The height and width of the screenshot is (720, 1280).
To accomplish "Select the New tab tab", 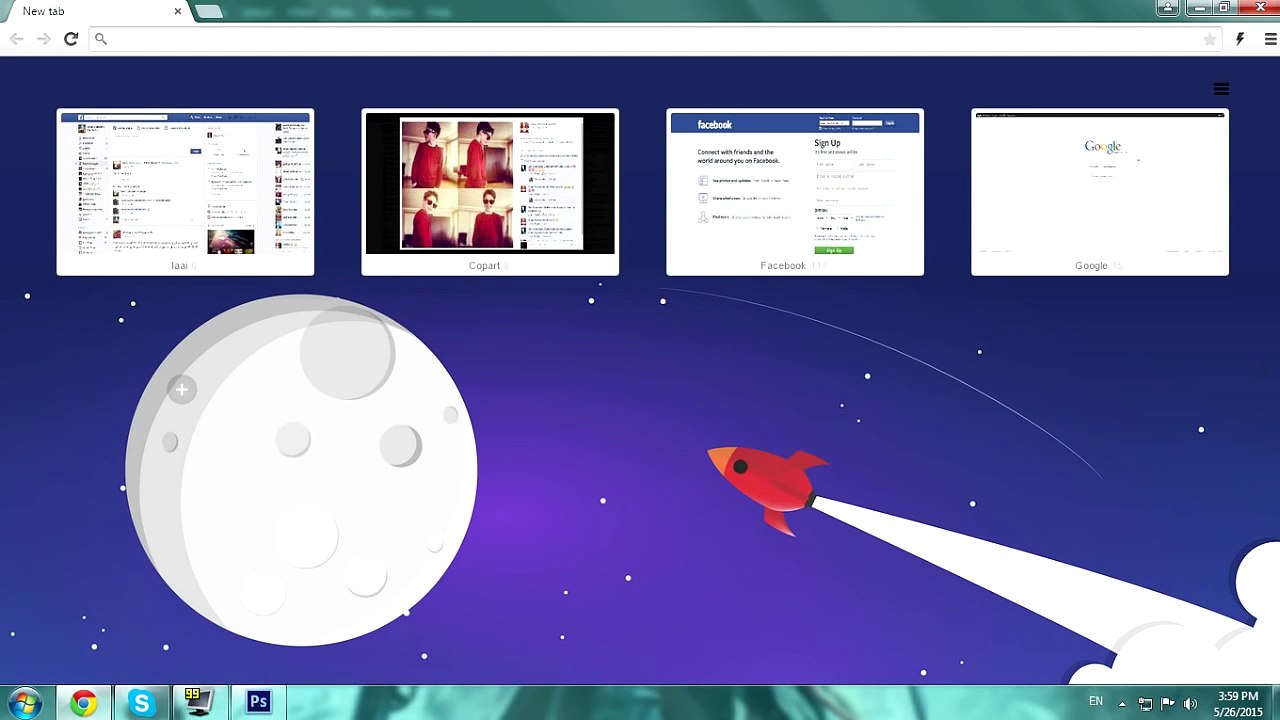I will [x=95, y=12].
